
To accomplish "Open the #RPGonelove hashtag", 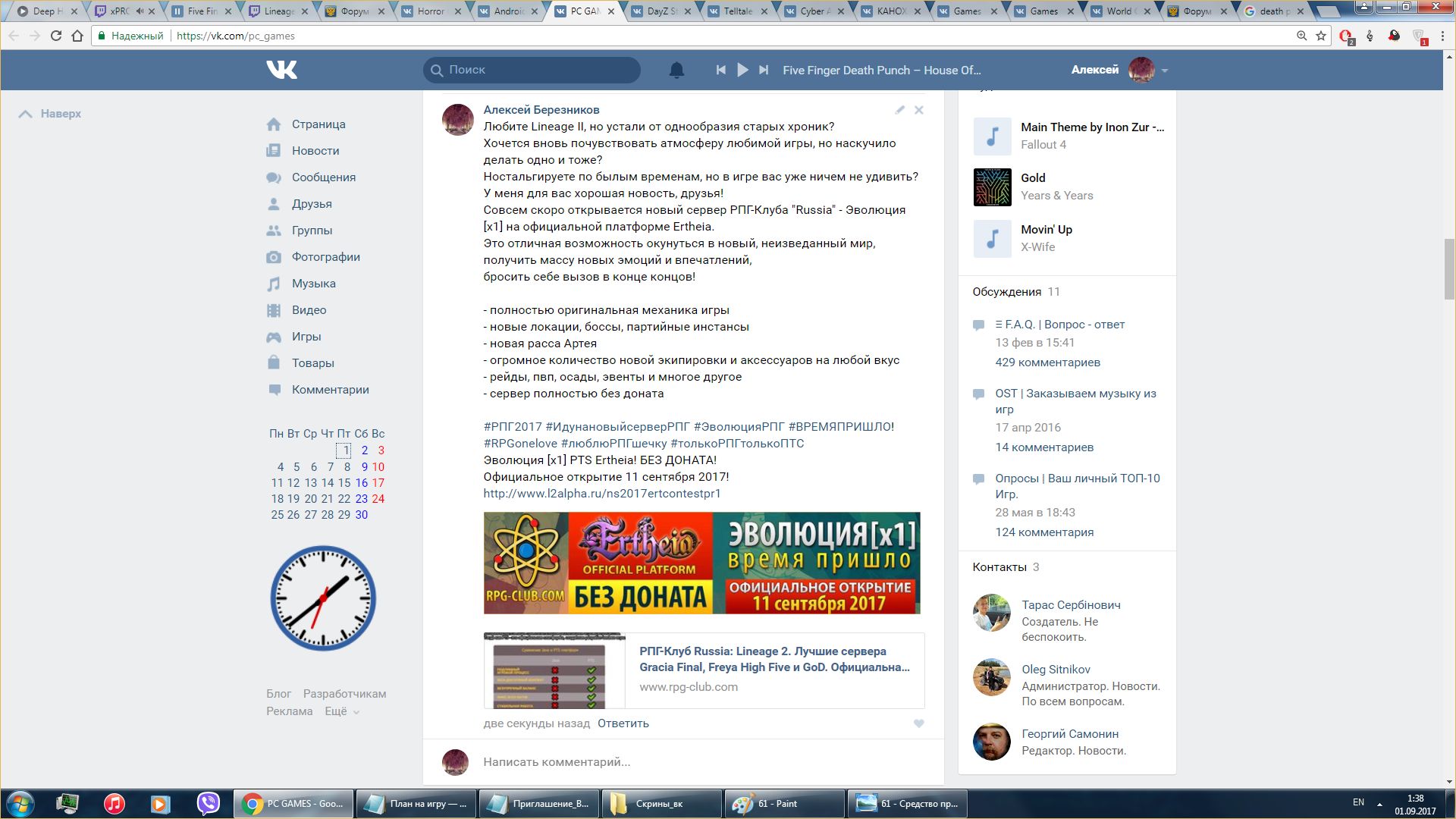I will (x=520, y=444).
